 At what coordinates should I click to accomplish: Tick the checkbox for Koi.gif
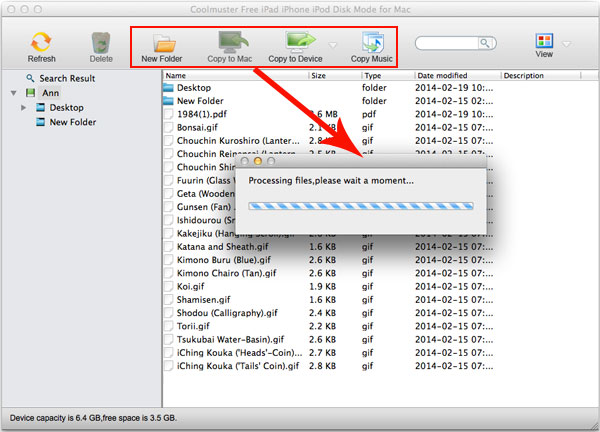click(x=168, y=286)
